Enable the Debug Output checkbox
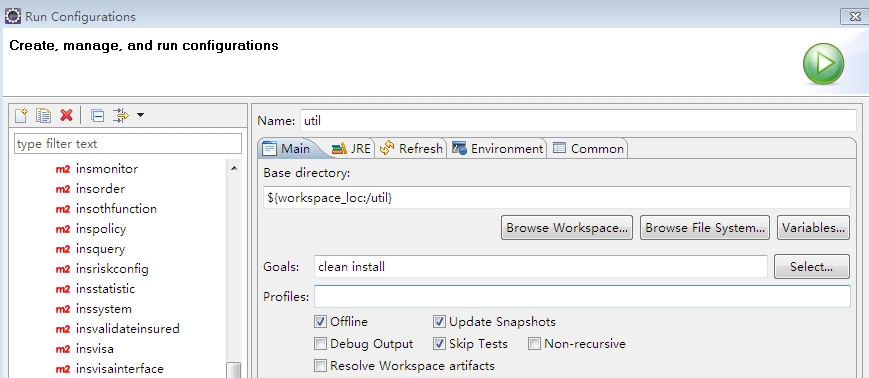The width and height of the screenshot is (869, 378). [320, 344]
